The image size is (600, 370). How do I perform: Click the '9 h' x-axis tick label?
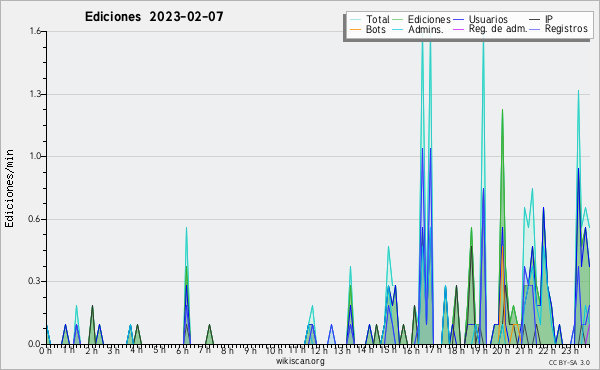click(x=251, y=351)
